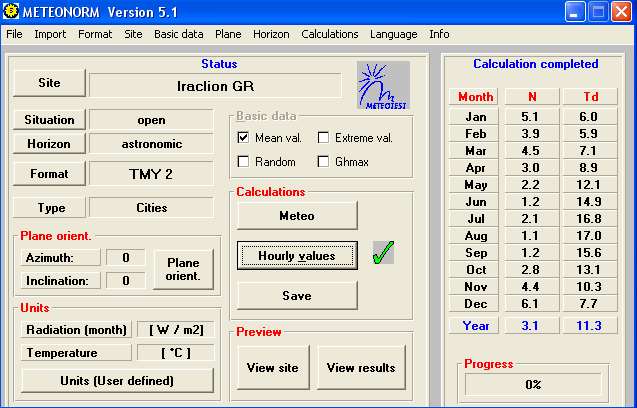Screen dimensions: 637x408
Task: Click the METEOTEST logo image
Action: tap(383, 85)
